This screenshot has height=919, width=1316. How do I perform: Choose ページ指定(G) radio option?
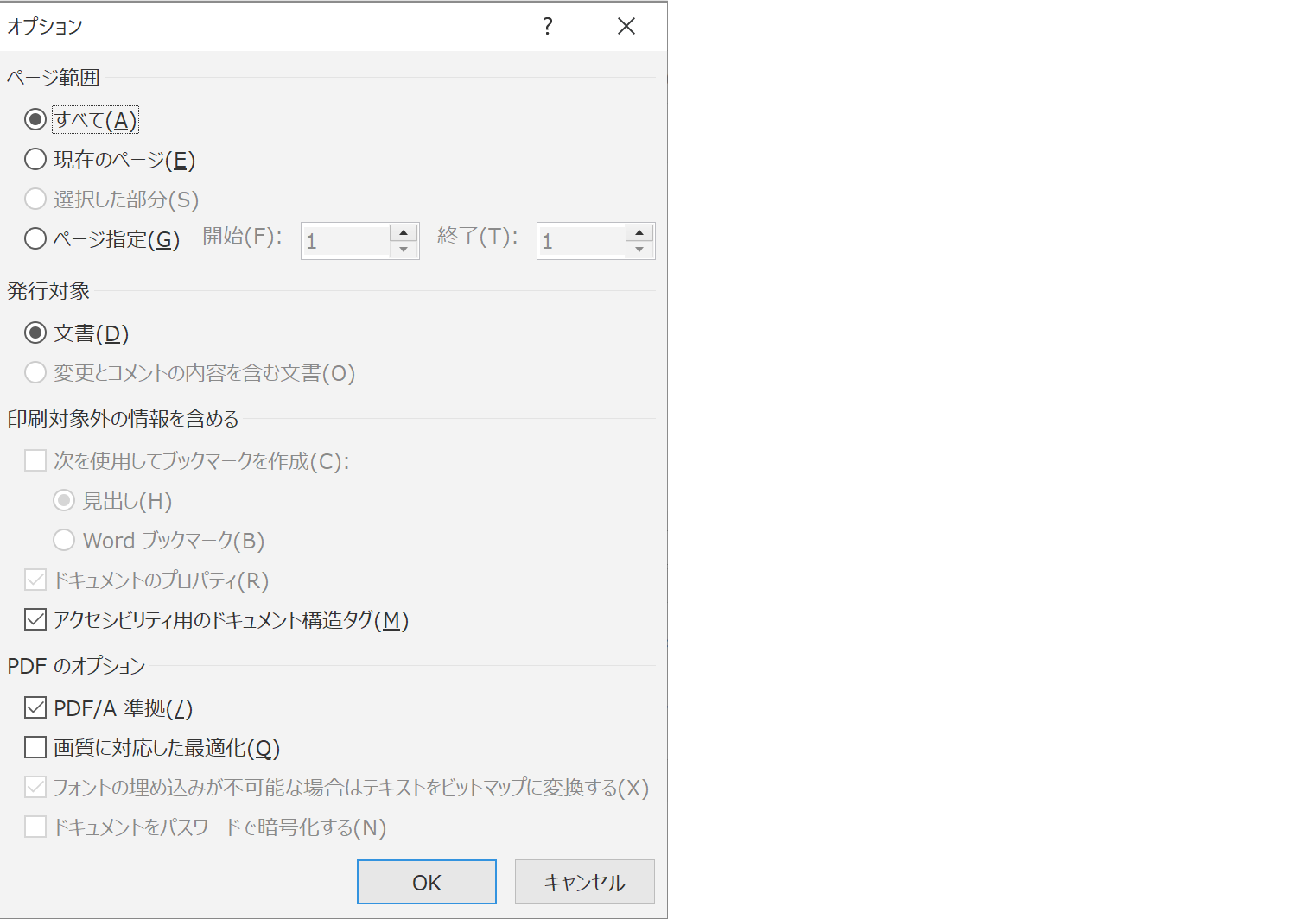click(x=35, y=238)
